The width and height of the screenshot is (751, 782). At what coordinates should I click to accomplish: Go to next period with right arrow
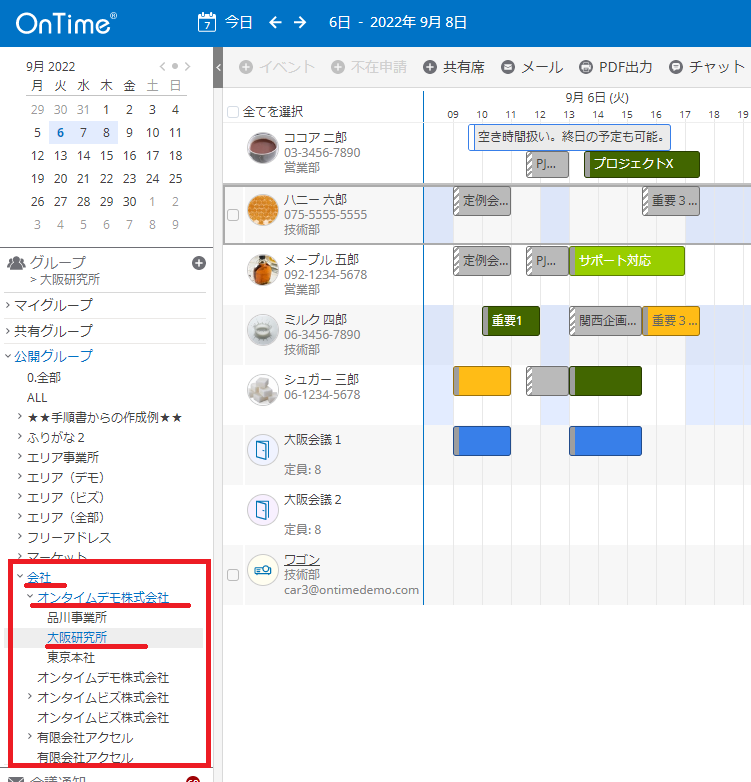[300, 22]
